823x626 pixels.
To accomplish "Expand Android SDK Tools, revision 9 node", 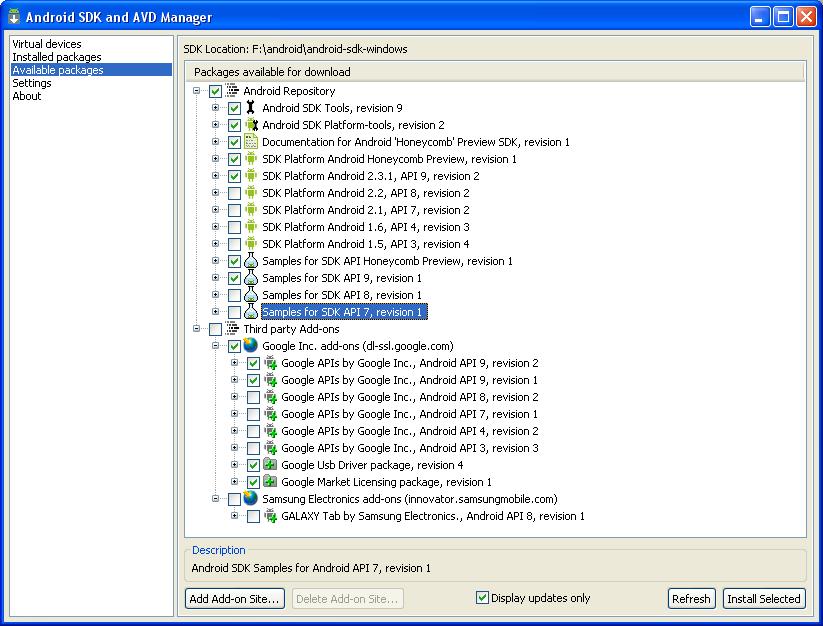I will [215, 108].
